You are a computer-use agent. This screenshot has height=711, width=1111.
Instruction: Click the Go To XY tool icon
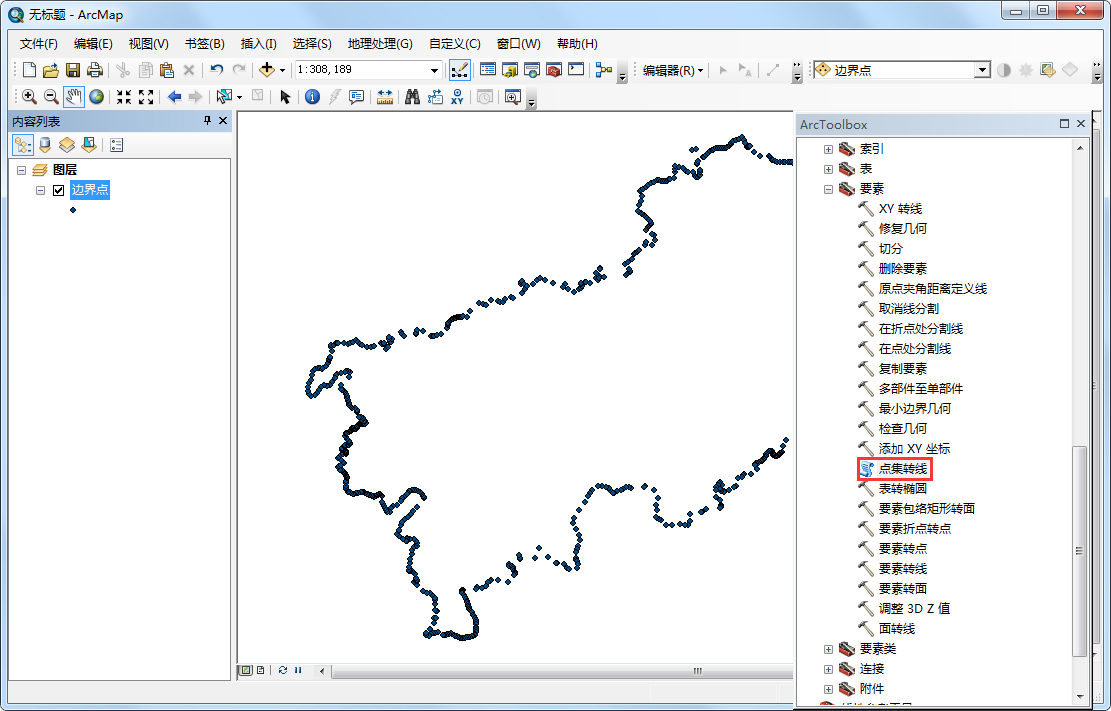point(457,95)
